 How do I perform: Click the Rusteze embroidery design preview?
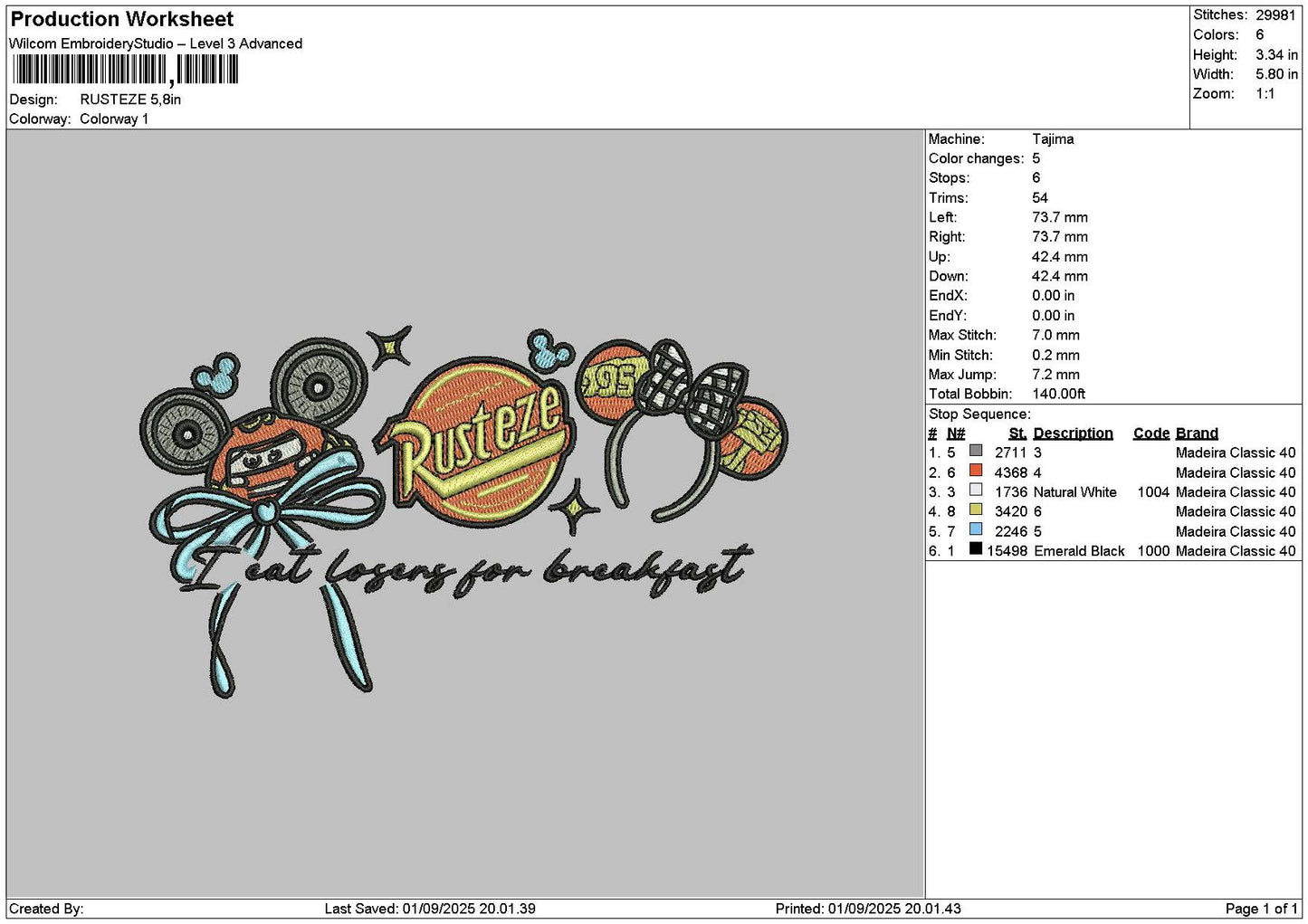pos(463,511)
